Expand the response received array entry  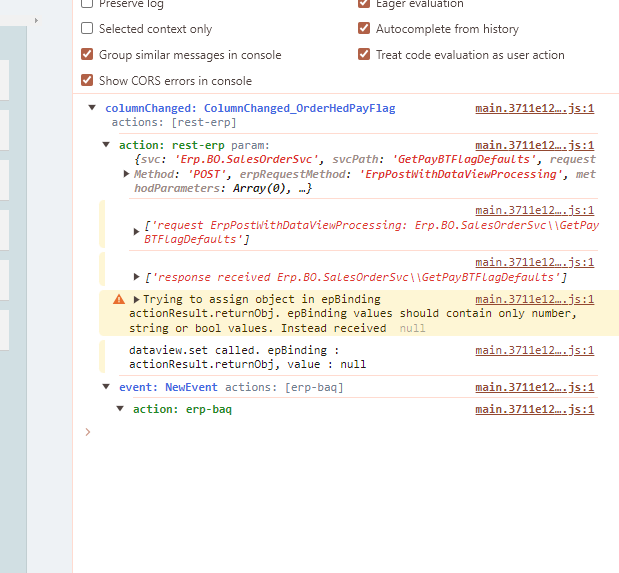[x=137, y=277]
